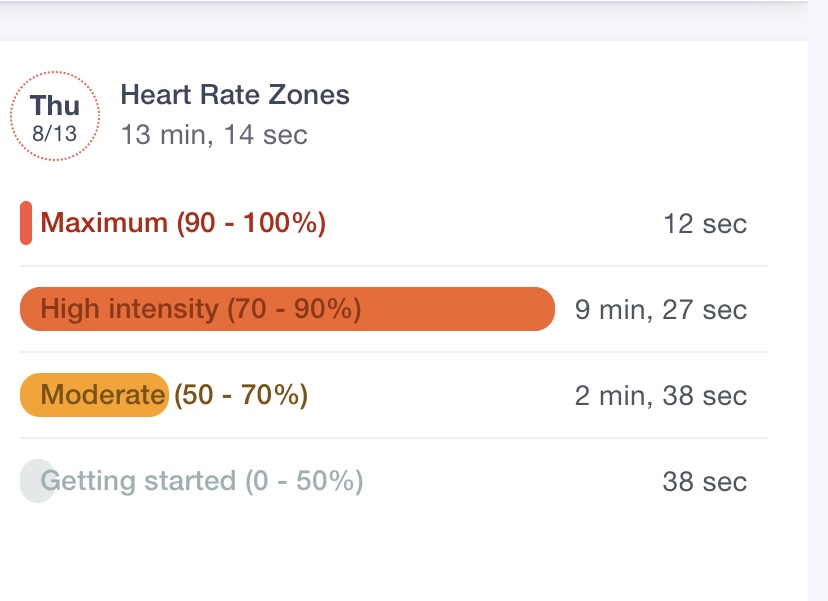
Task: Click the dotted circle border of date badge
Action: coord(12,116)
